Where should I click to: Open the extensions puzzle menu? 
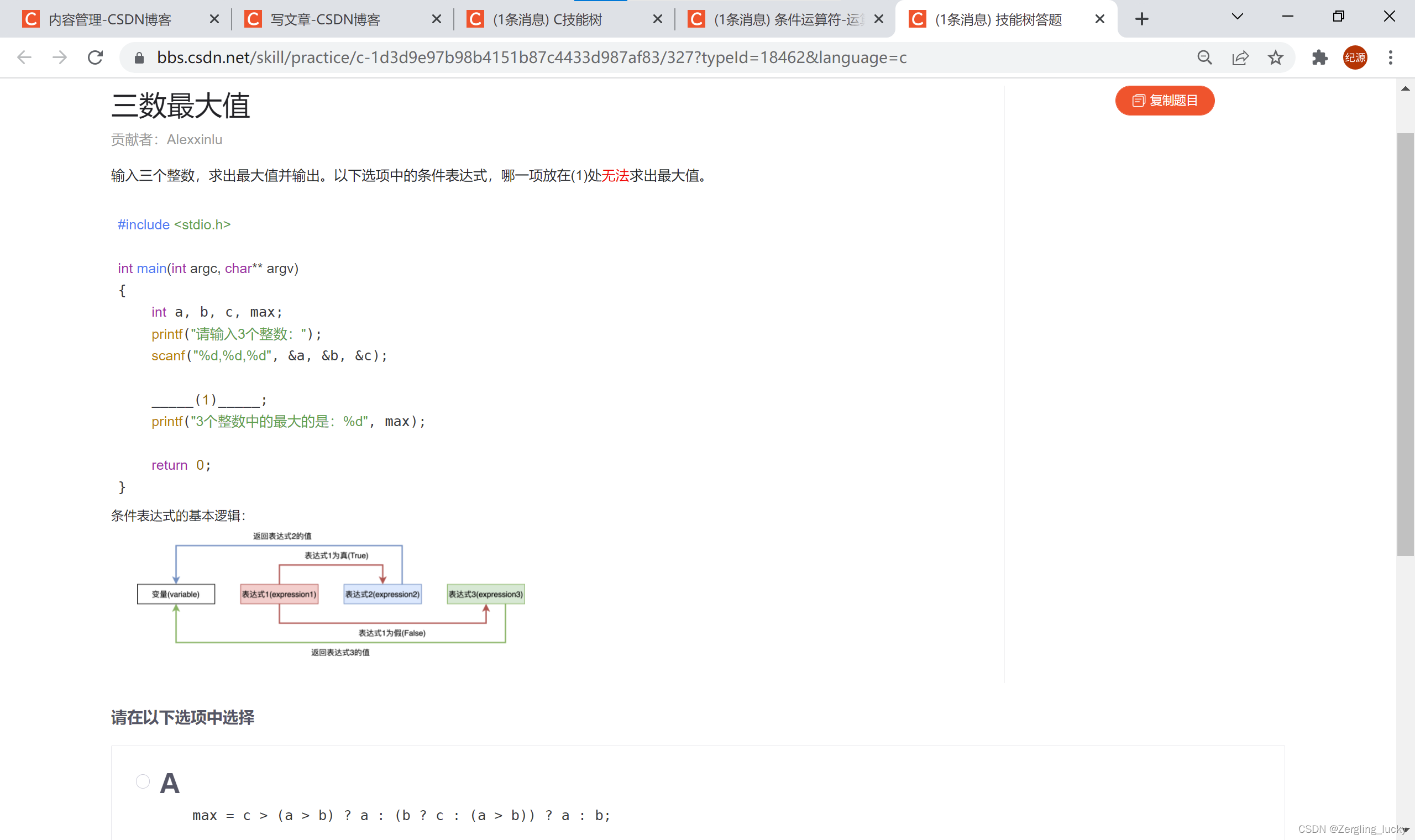pos(1319,57)
